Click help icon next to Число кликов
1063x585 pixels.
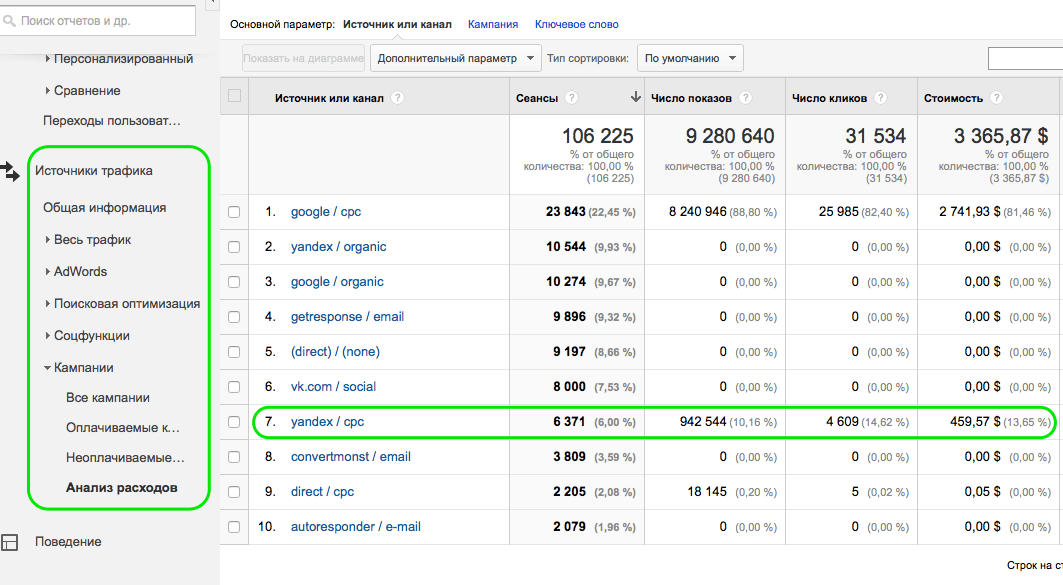880,98
